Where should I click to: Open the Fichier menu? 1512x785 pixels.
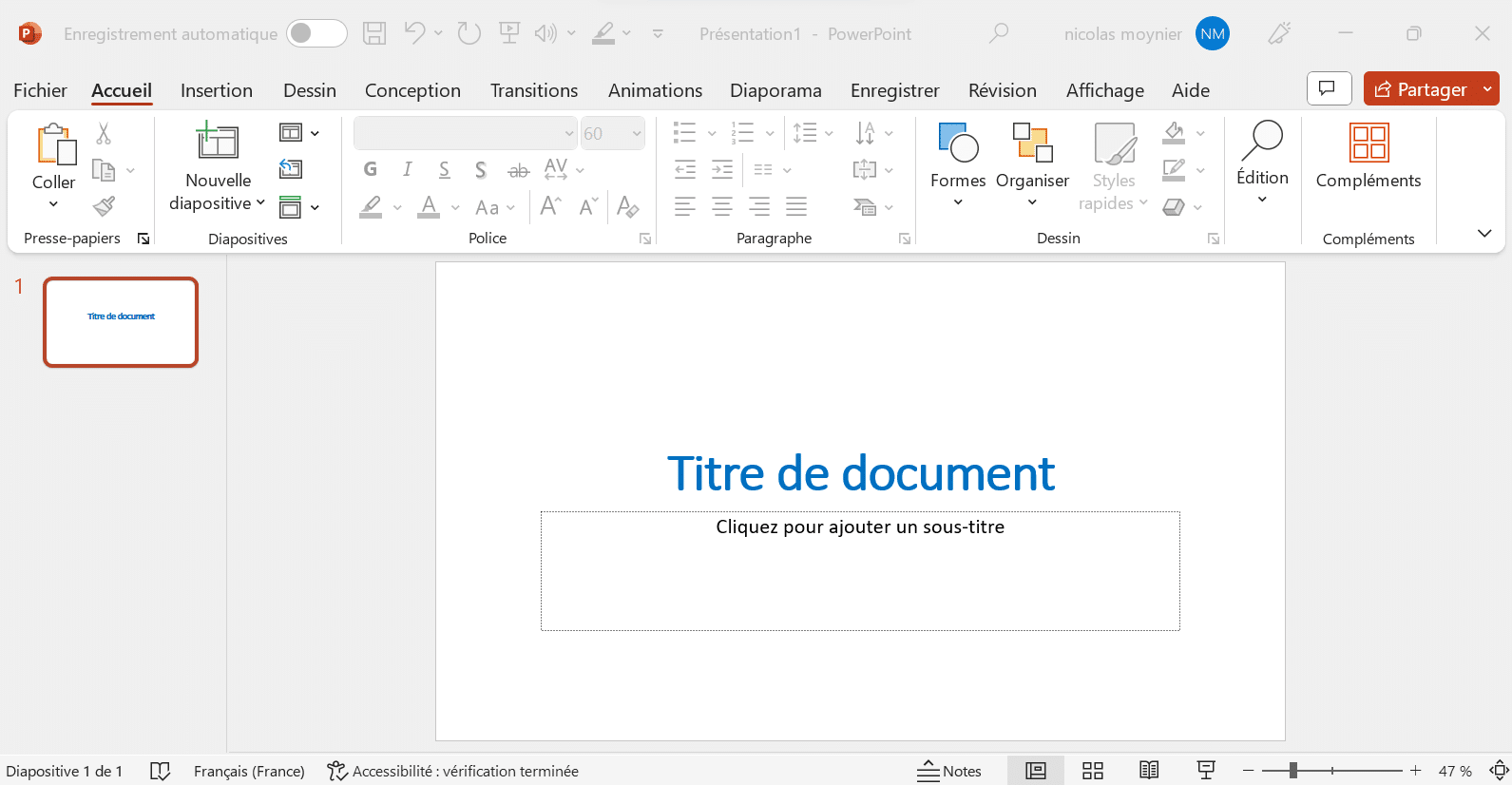tap(40, 90)
